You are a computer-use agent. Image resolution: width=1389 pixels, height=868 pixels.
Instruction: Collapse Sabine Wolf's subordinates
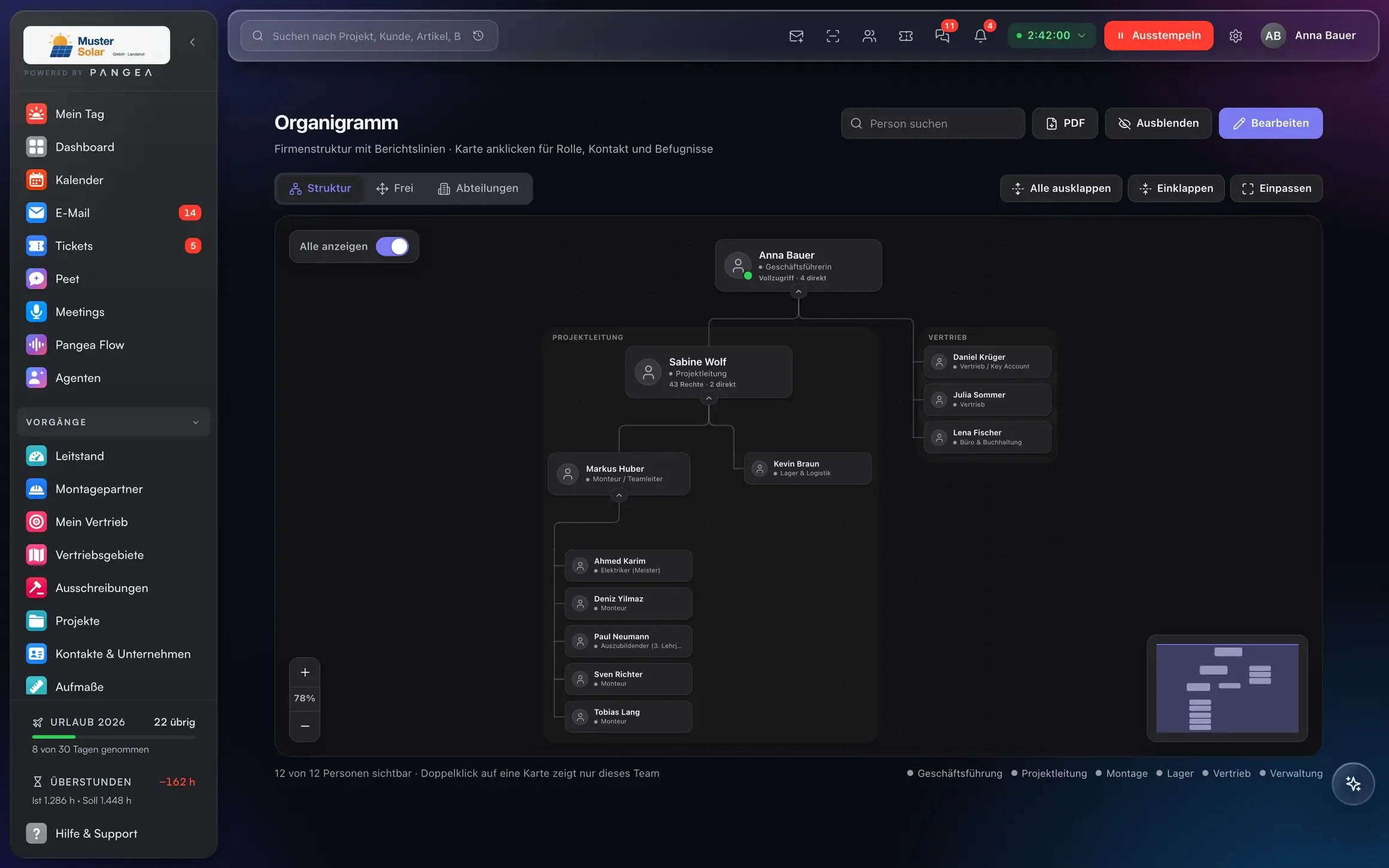point(709,398)
